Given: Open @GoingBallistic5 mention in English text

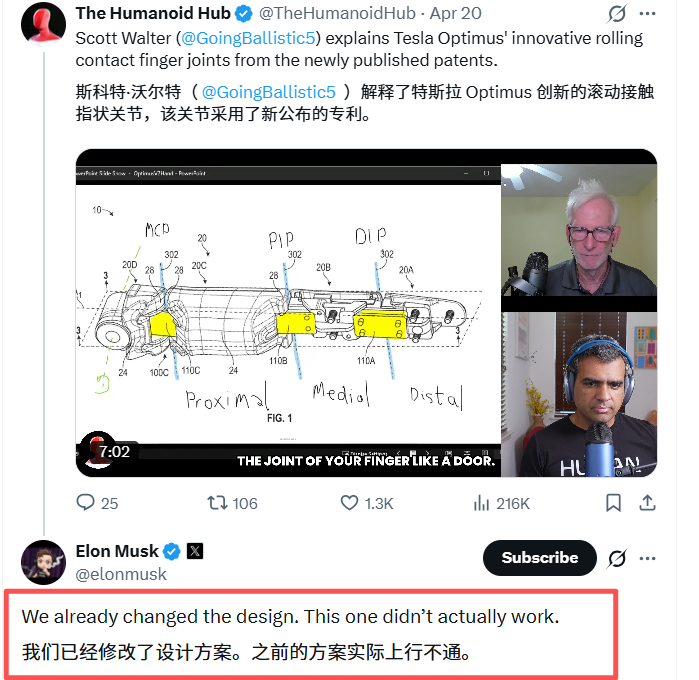Looking at the screenshot, I should [x=248, y=38].
